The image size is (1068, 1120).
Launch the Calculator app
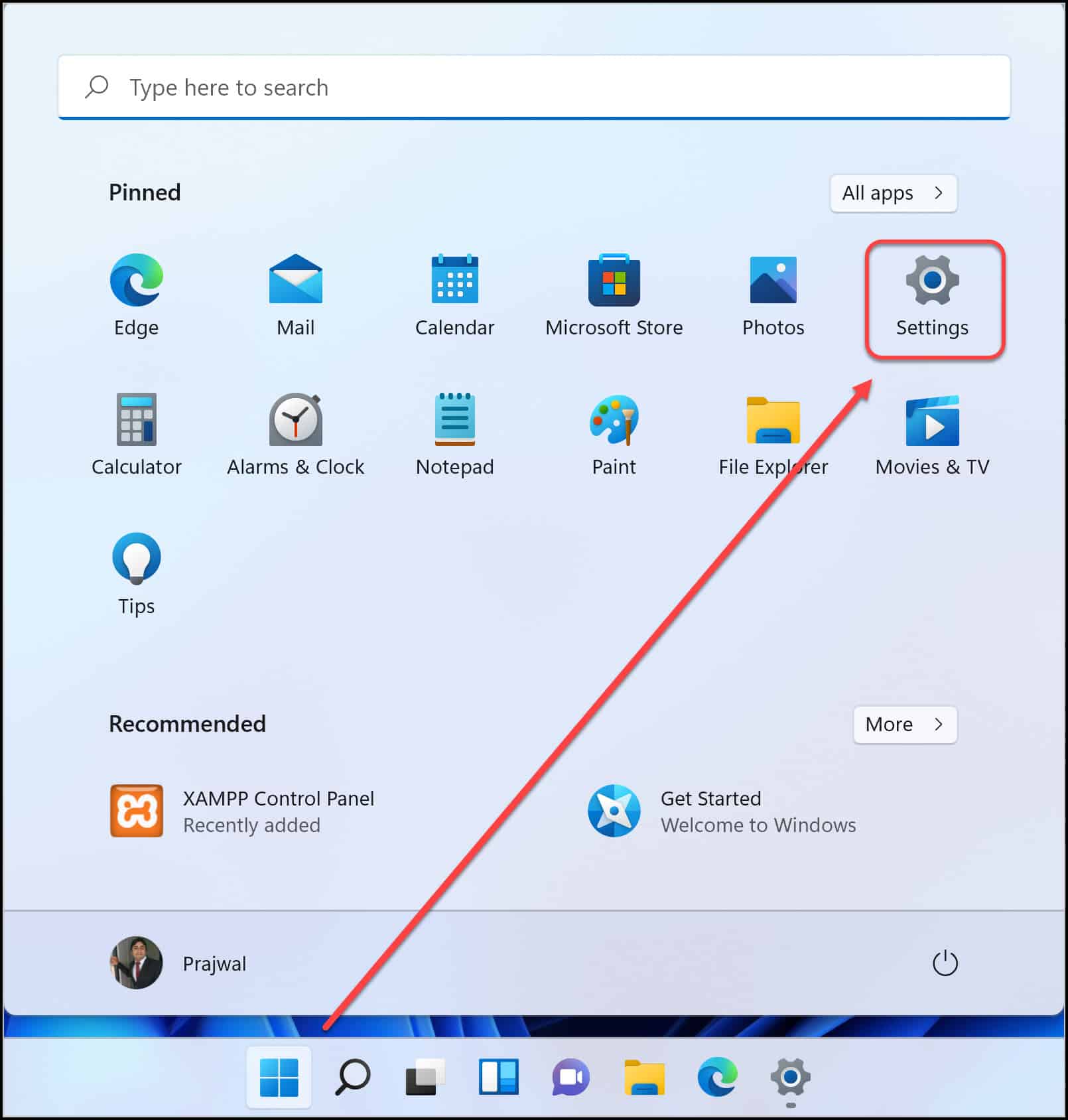[137, 435]
